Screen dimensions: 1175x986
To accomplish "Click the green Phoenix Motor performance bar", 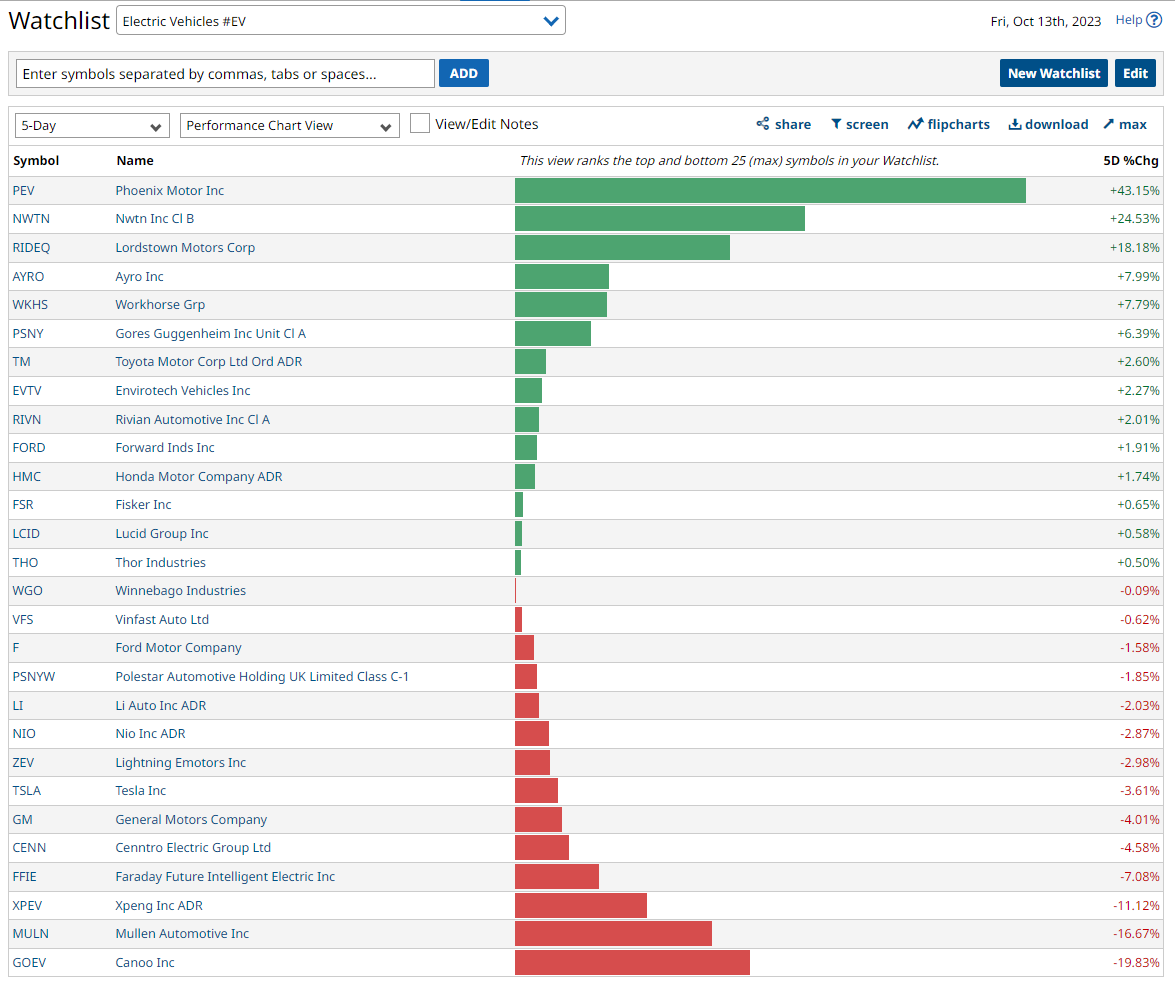I will (770, 190).
